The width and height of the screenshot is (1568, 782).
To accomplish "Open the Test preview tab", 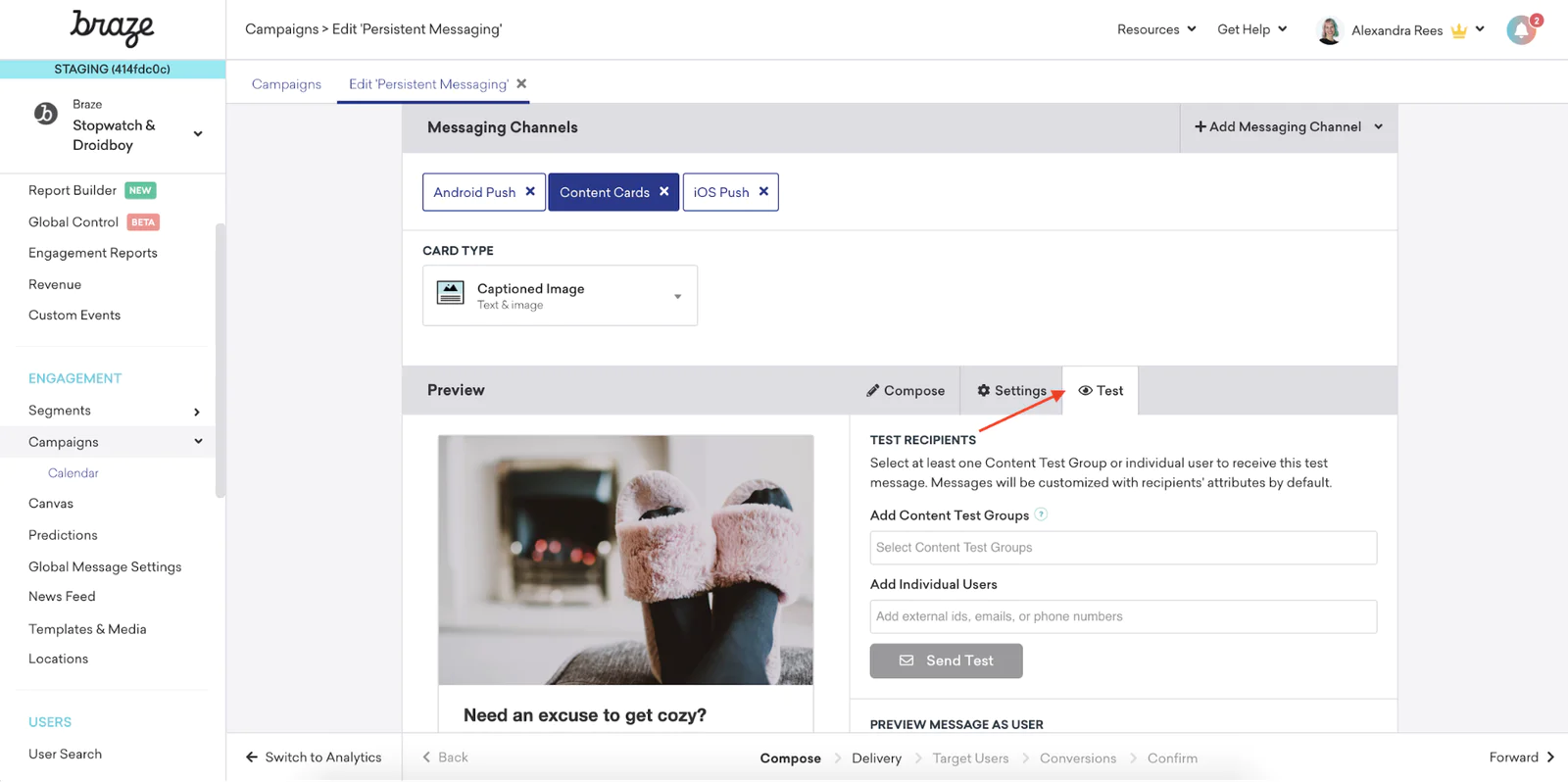I will (1101, 390).
